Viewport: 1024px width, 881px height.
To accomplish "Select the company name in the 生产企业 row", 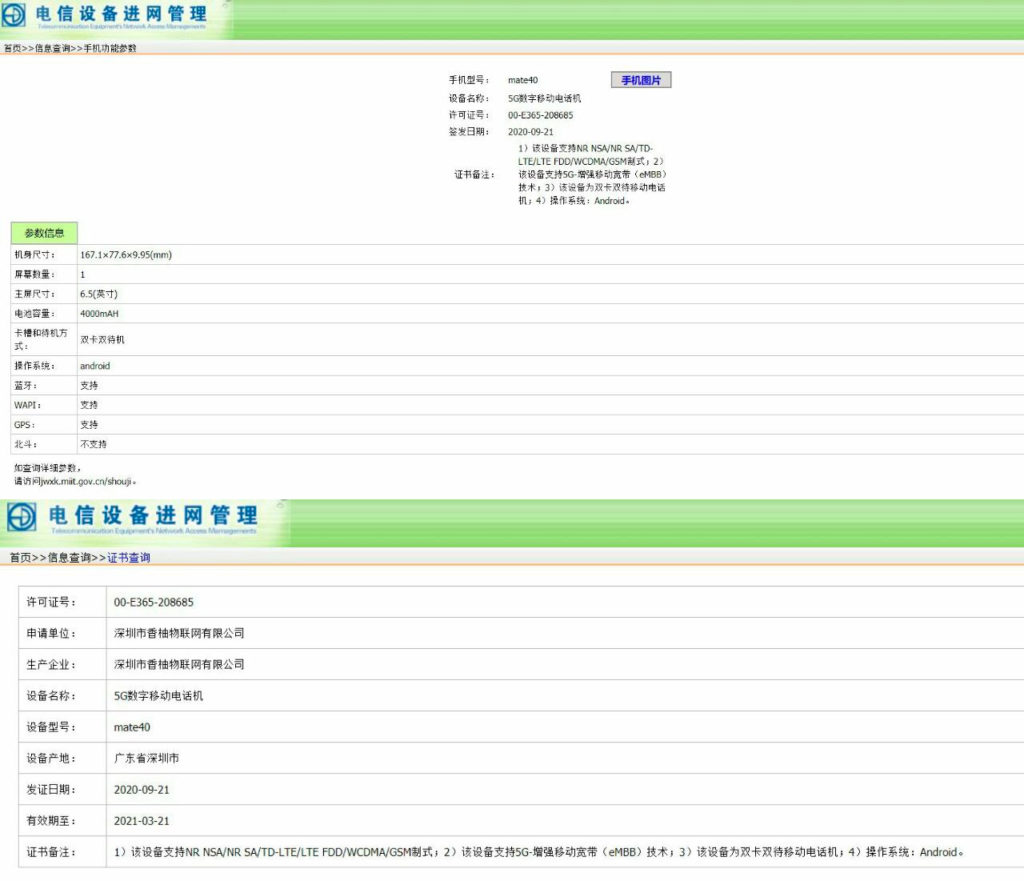I will 179,664.
